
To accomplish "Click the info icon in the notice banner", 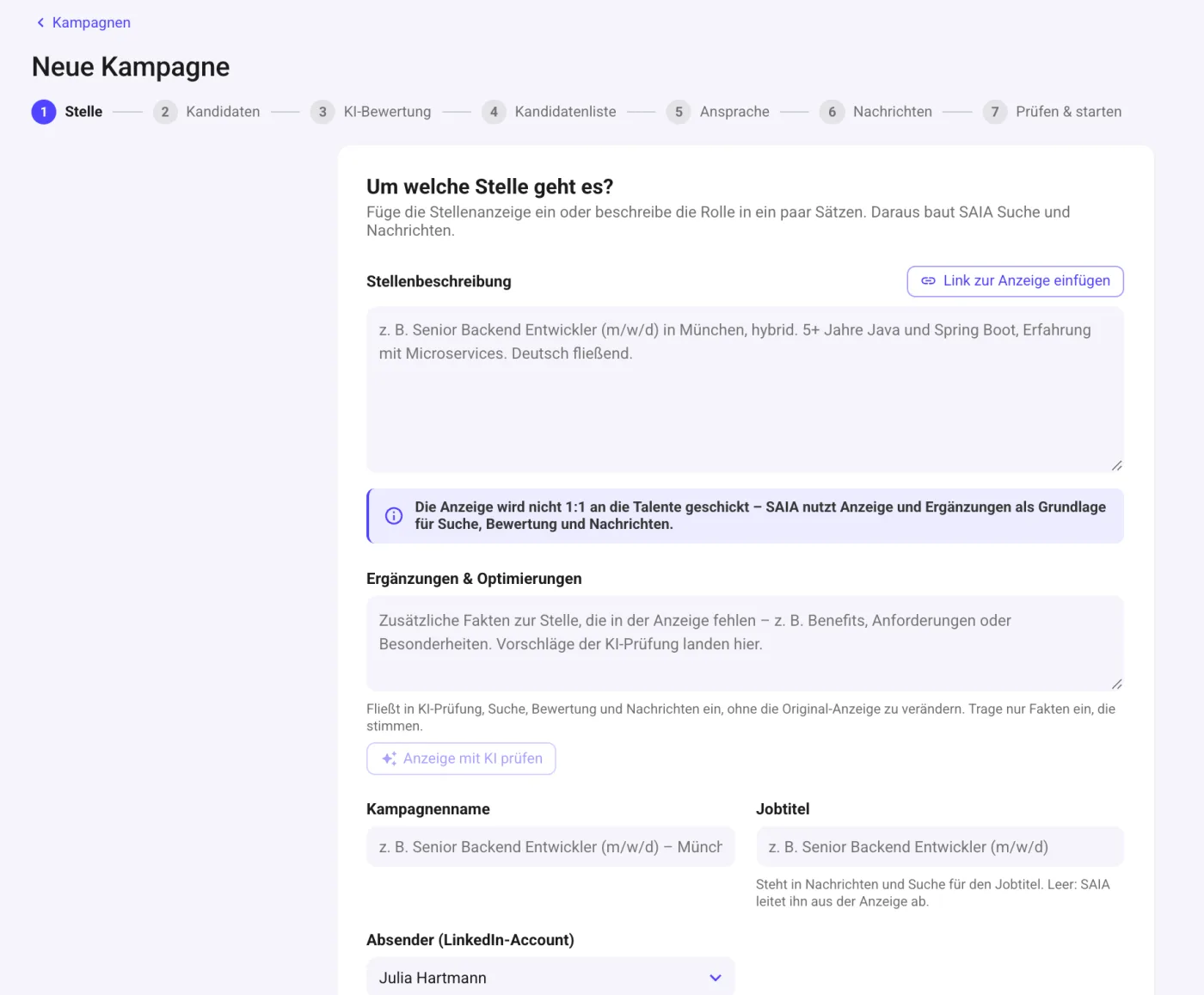I will click(394, 516).
